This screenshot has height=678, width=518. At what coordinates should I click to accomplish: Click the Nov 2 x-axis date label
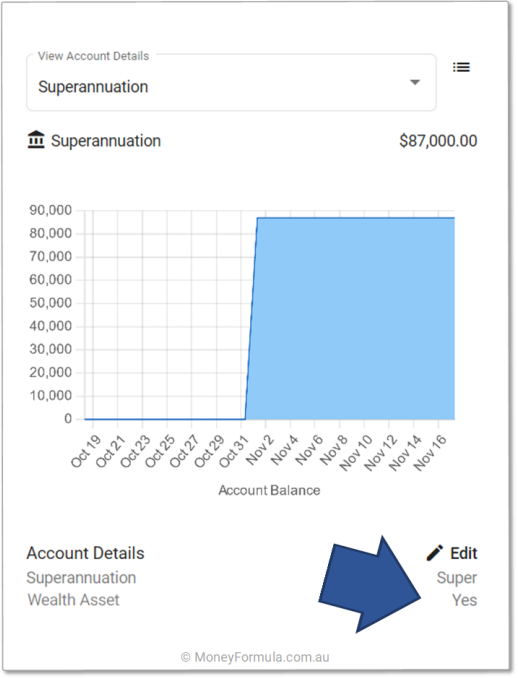(260, 450)
